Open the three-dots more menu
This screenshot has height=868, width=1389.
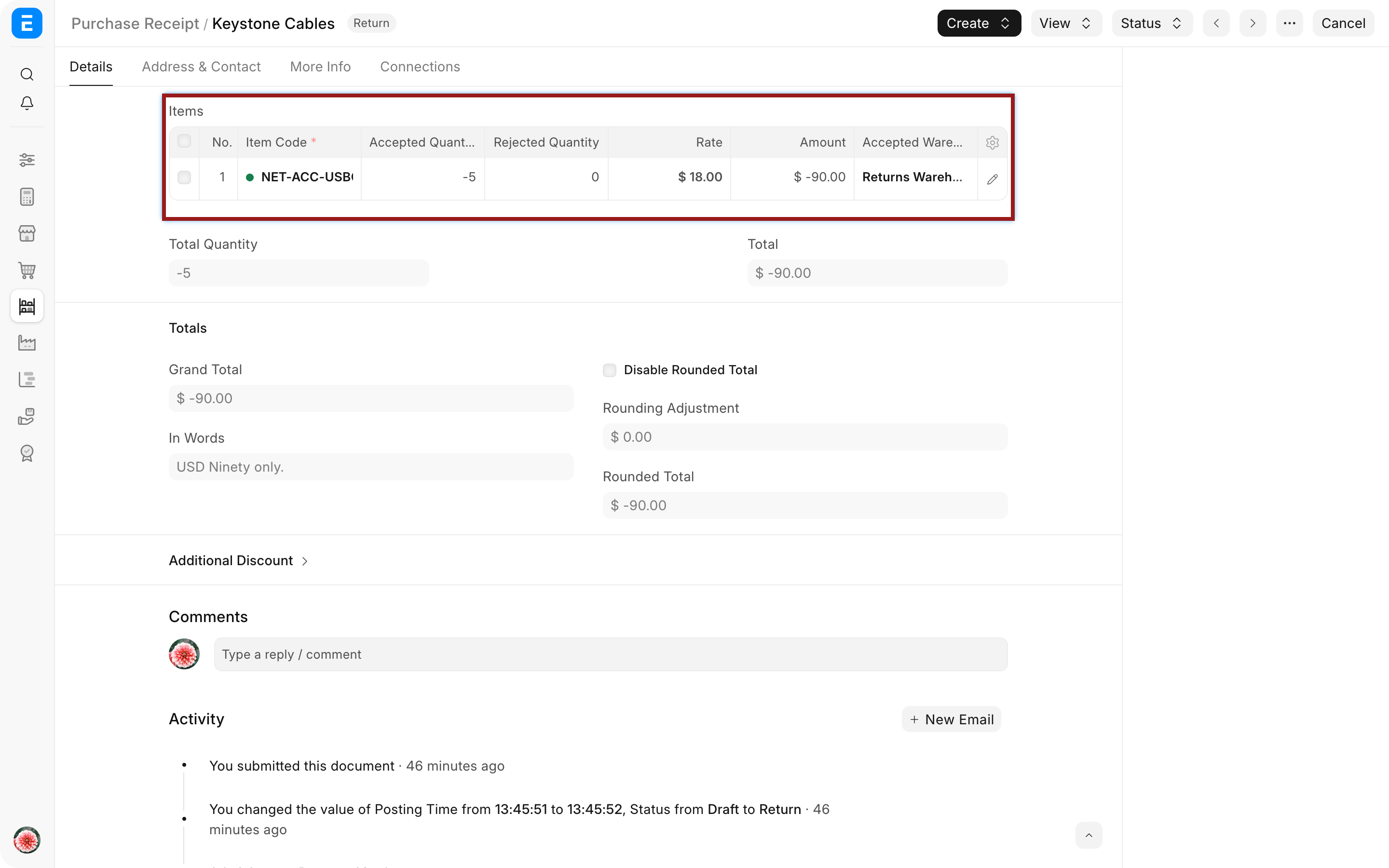click(1289, 24)
